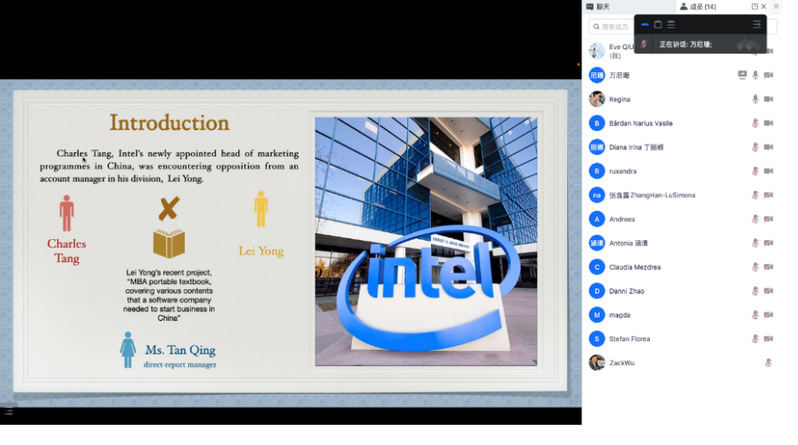Open the menu icon at the top-right corner
The height and width of the screenshot is (445, 798).
776,6
